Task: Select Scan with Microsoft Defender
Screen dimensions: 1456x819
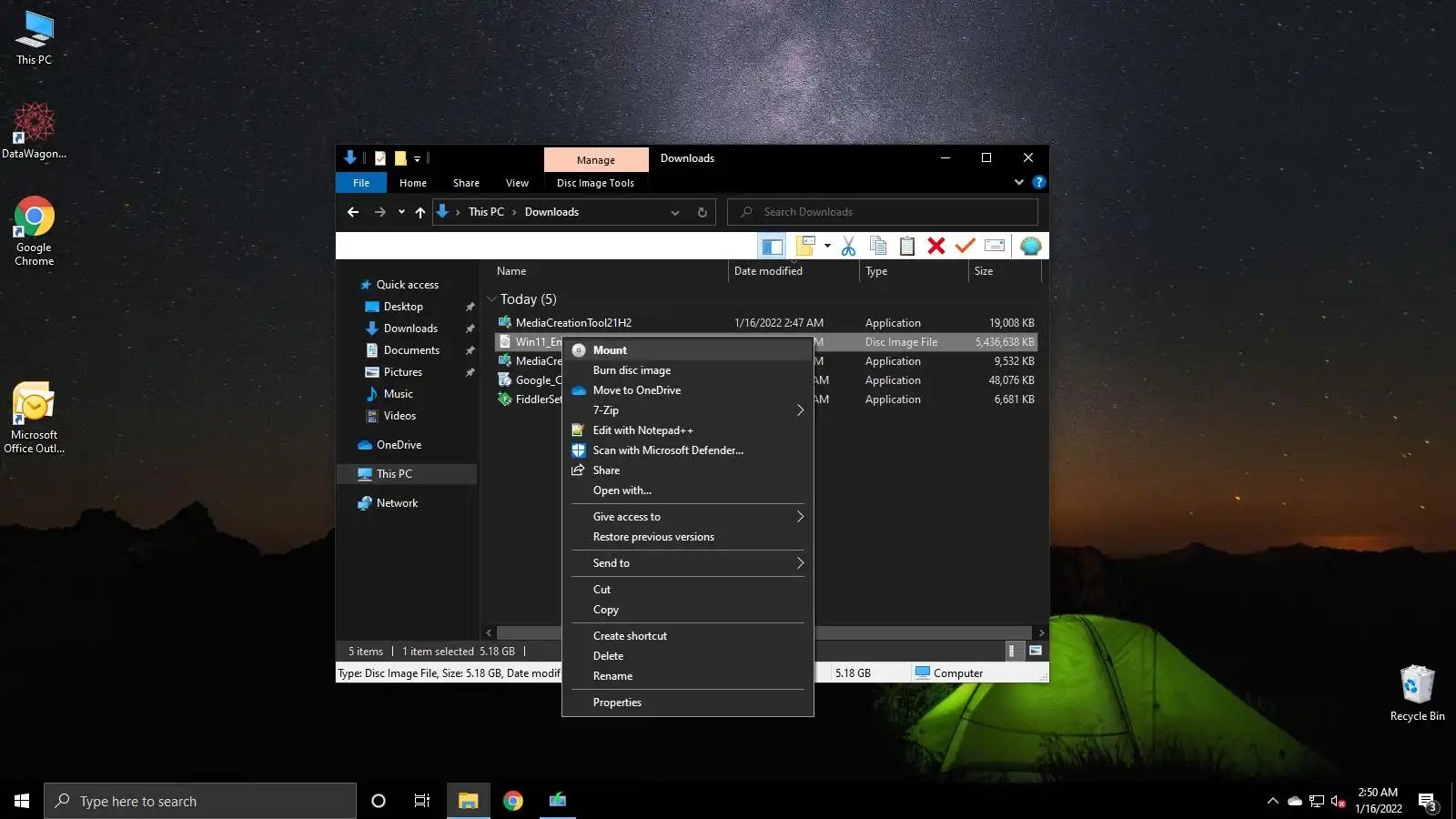Action: click(687, 450)
